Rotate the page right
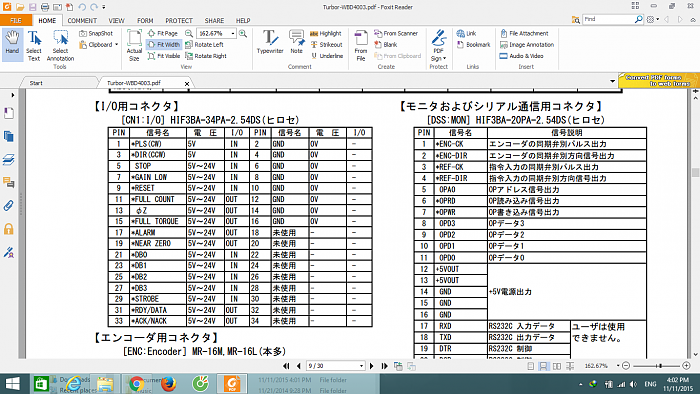The width and height of the screenshot is (700, 394). [x=206, y=56]
